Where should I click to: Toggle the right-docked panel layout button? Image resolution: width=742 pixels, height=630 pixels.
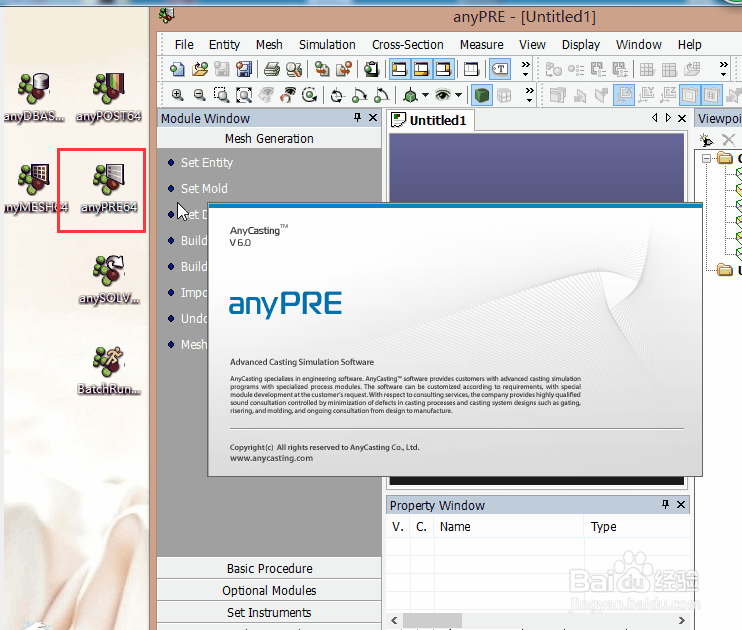pyautogui.click(x=443, y=70)
